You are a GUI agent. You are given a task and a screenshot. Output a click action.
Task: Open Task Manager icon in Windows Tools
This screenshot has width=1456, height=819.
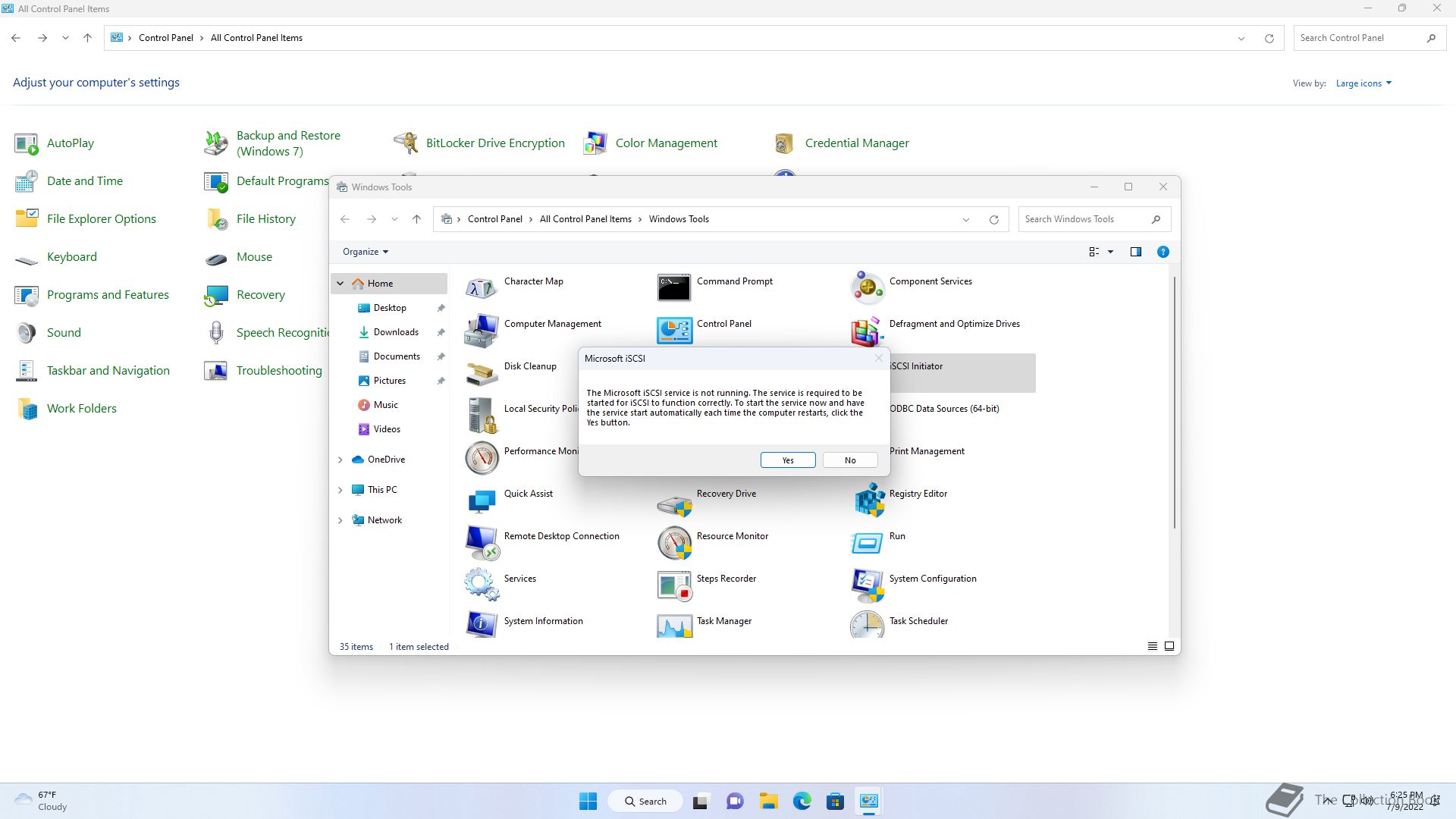[x=674, y=625]
